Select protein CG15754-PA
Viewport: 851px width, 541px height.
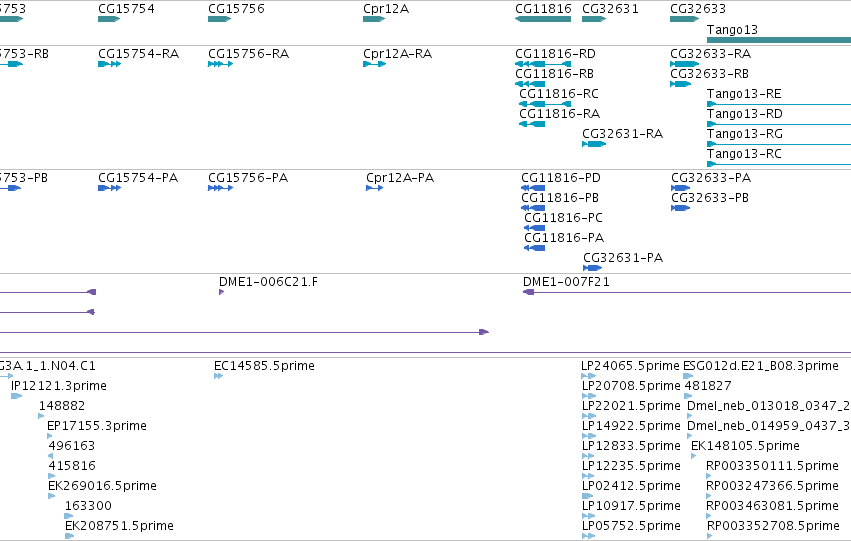138,178
